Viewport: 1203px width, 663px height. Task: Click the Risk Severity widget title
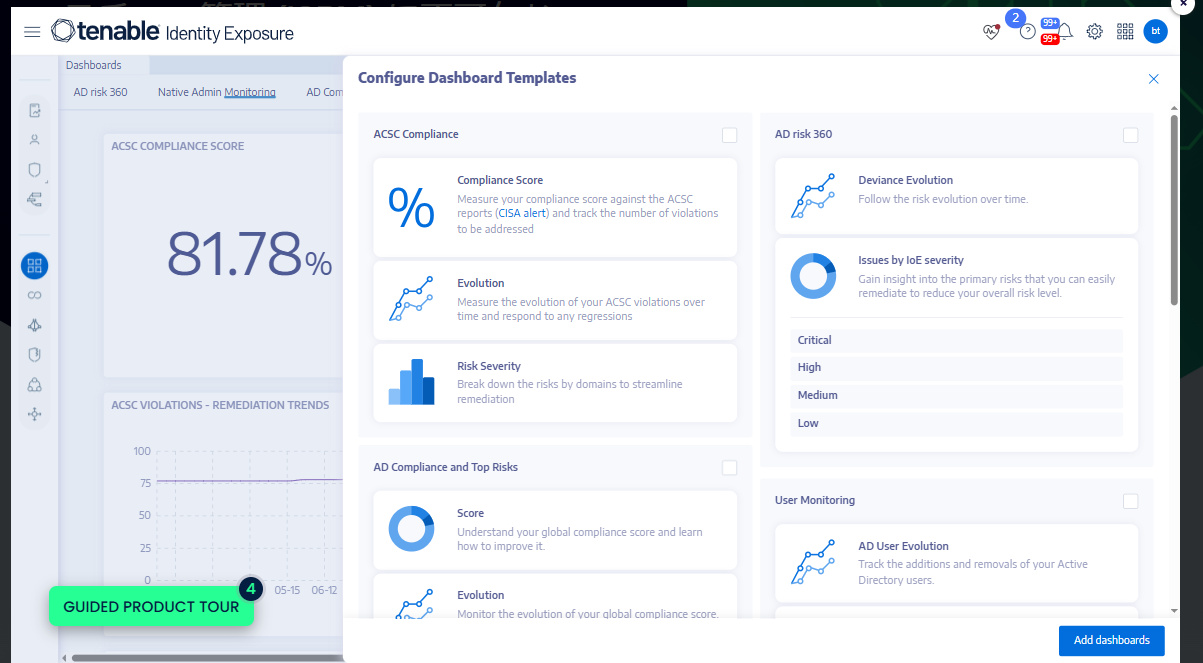click(x=489, y=367)
